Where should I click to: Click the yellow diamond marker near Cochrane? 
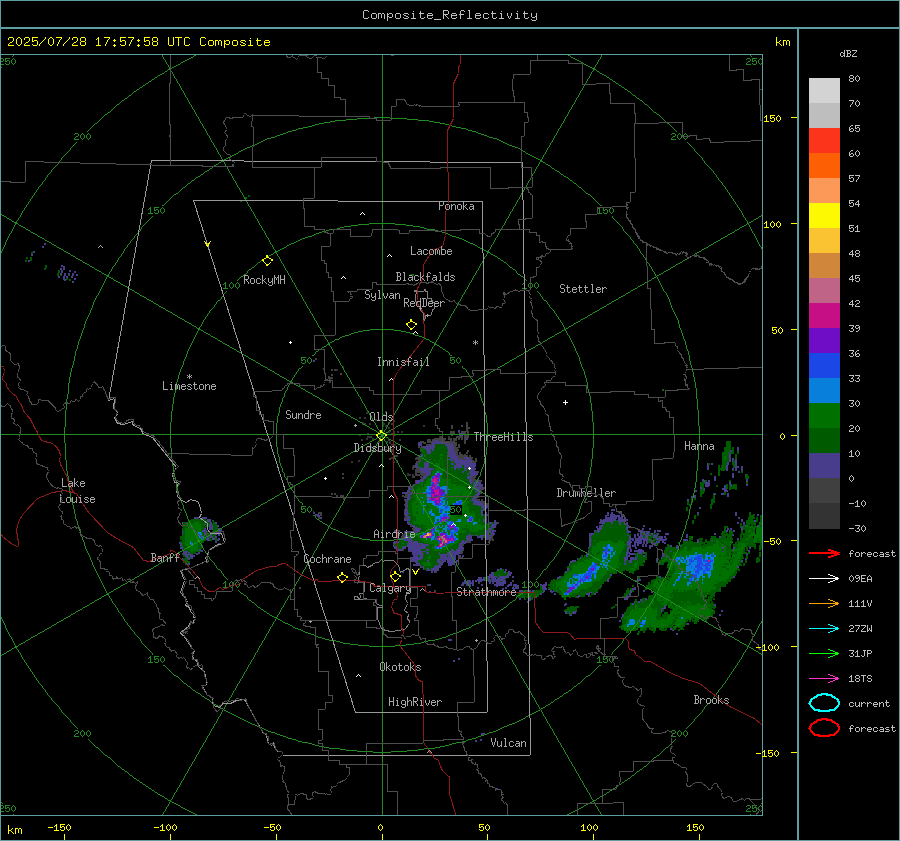[x=342, y=577]
